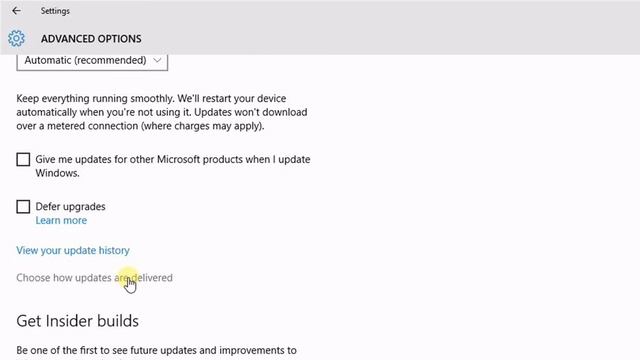Click the Settings gear icon
The width and height of the screenshot is (640, 360).
(x=16, y=39)
